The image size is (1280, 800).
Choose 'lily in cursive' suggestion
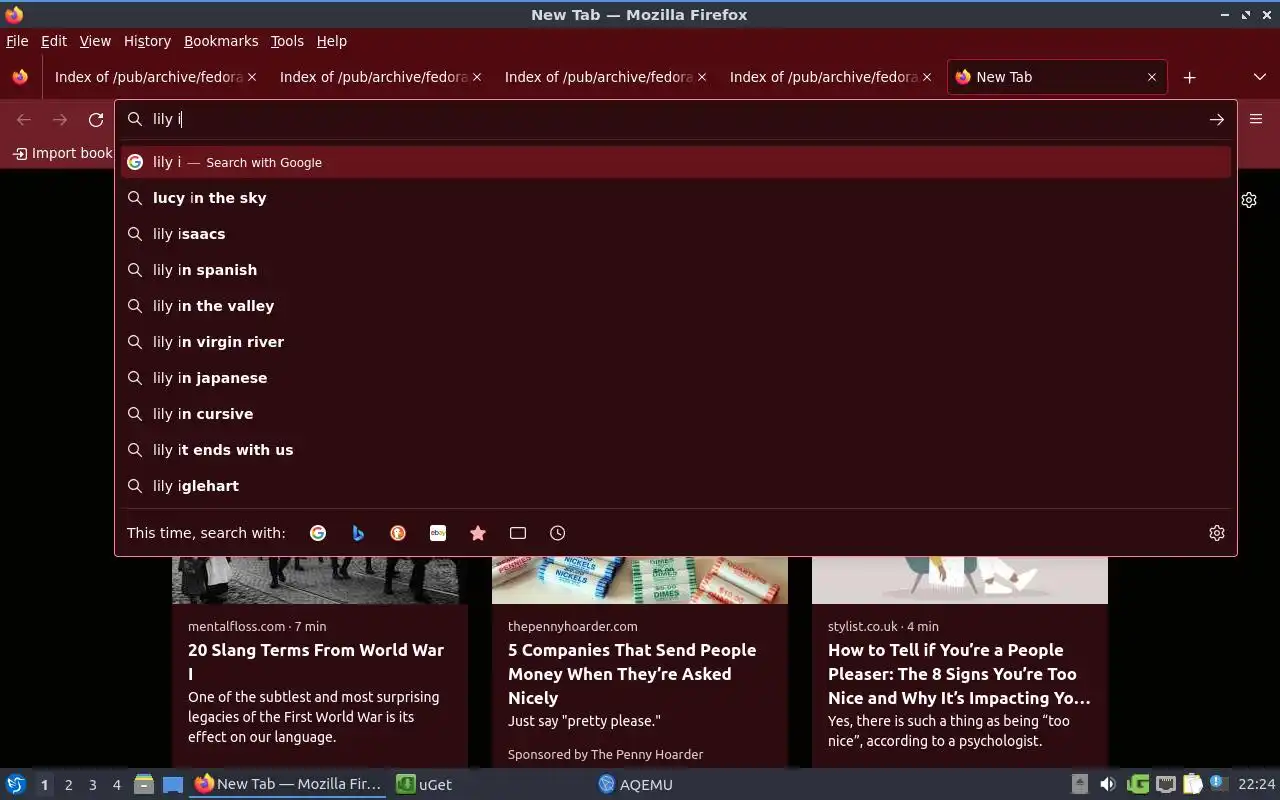coord(676,414)
